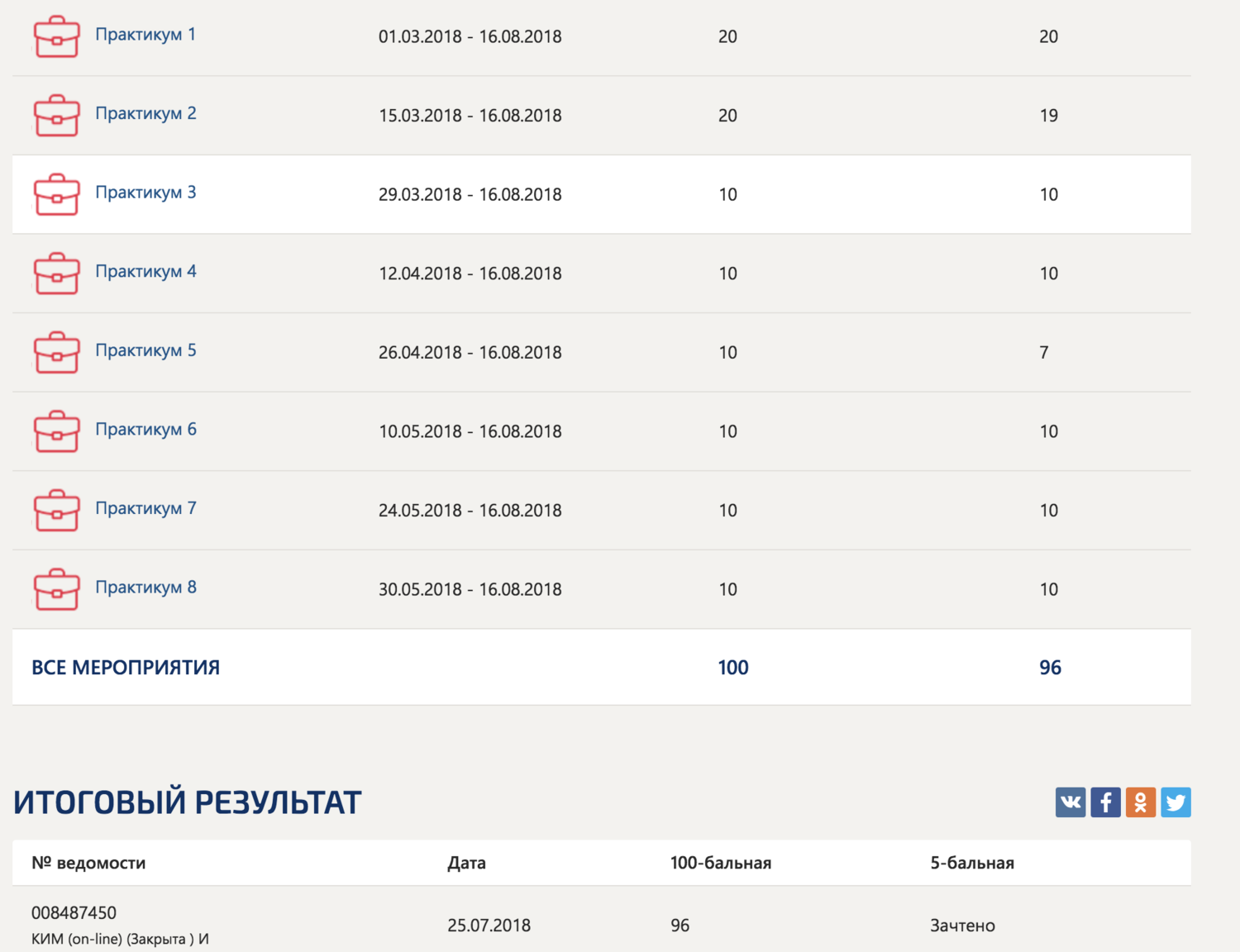Click the briefcase icon beside Практикум 7
This screenshot has height=952, width=1240.
click(x=56, y=511)
